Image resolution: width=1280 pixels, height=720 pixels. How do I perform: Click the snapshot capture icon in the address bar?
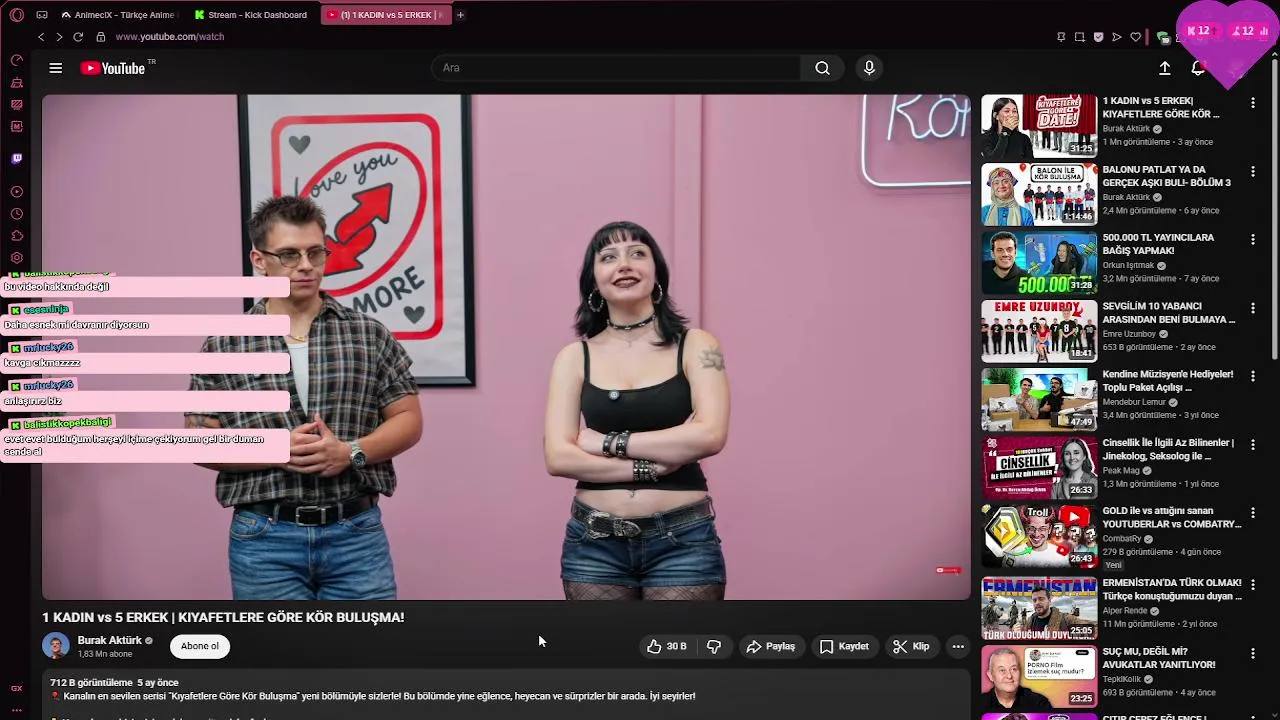pos(1080,37)
